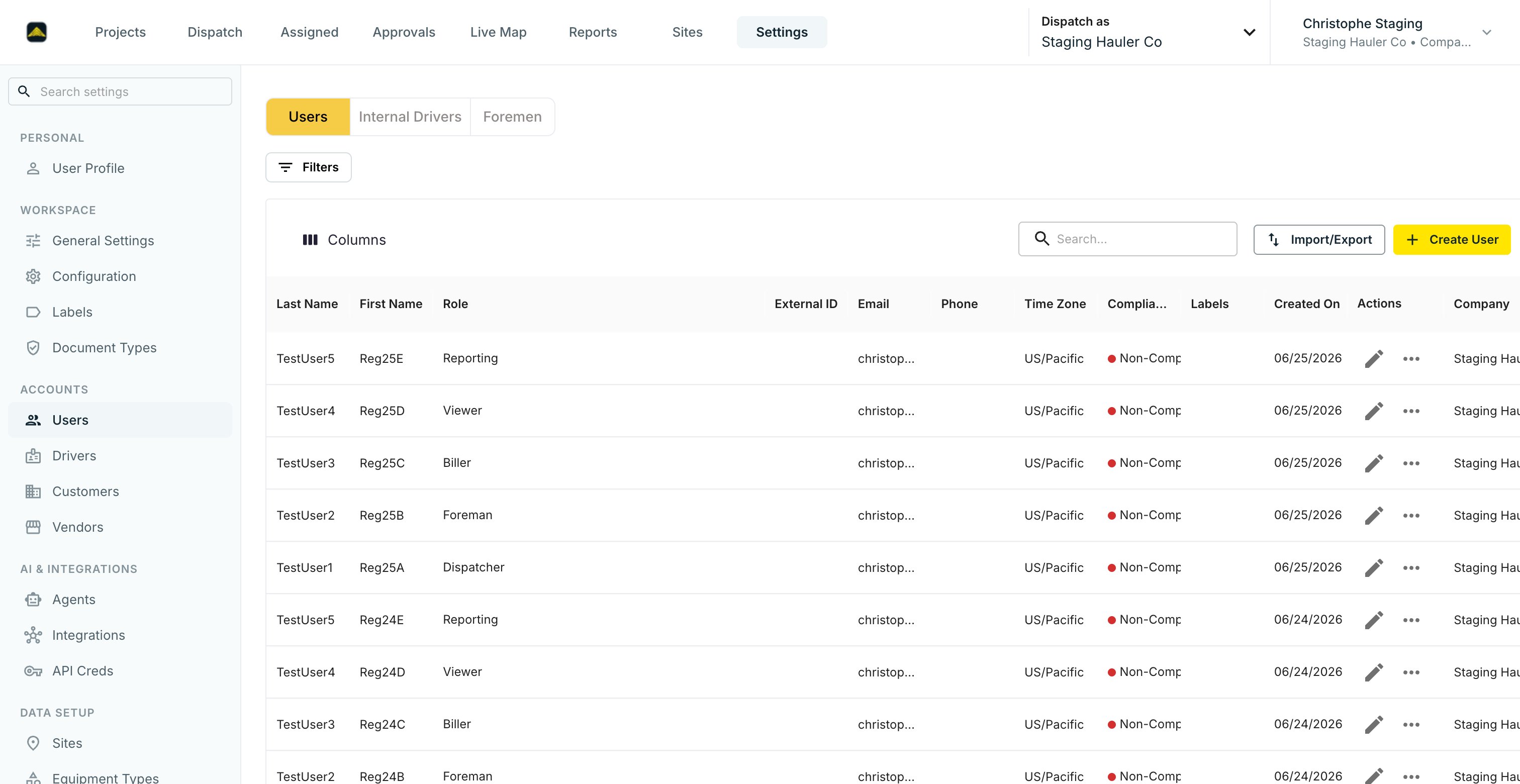This screenshot has height=784, width=1520.
Task: Click the app logo icon
Action: coord(37,32)
